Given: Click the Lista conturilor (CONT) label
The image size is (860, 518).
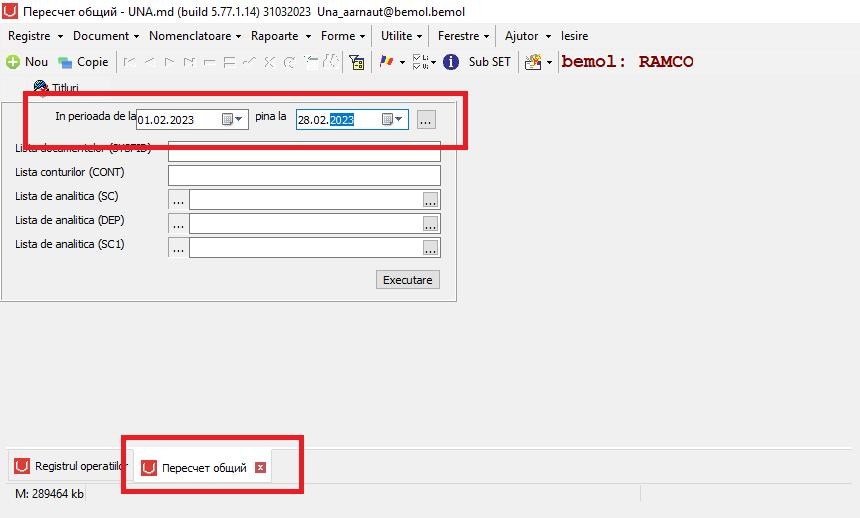Looking at the screenshot, I should pyautogui.click(x=70, y=172).
